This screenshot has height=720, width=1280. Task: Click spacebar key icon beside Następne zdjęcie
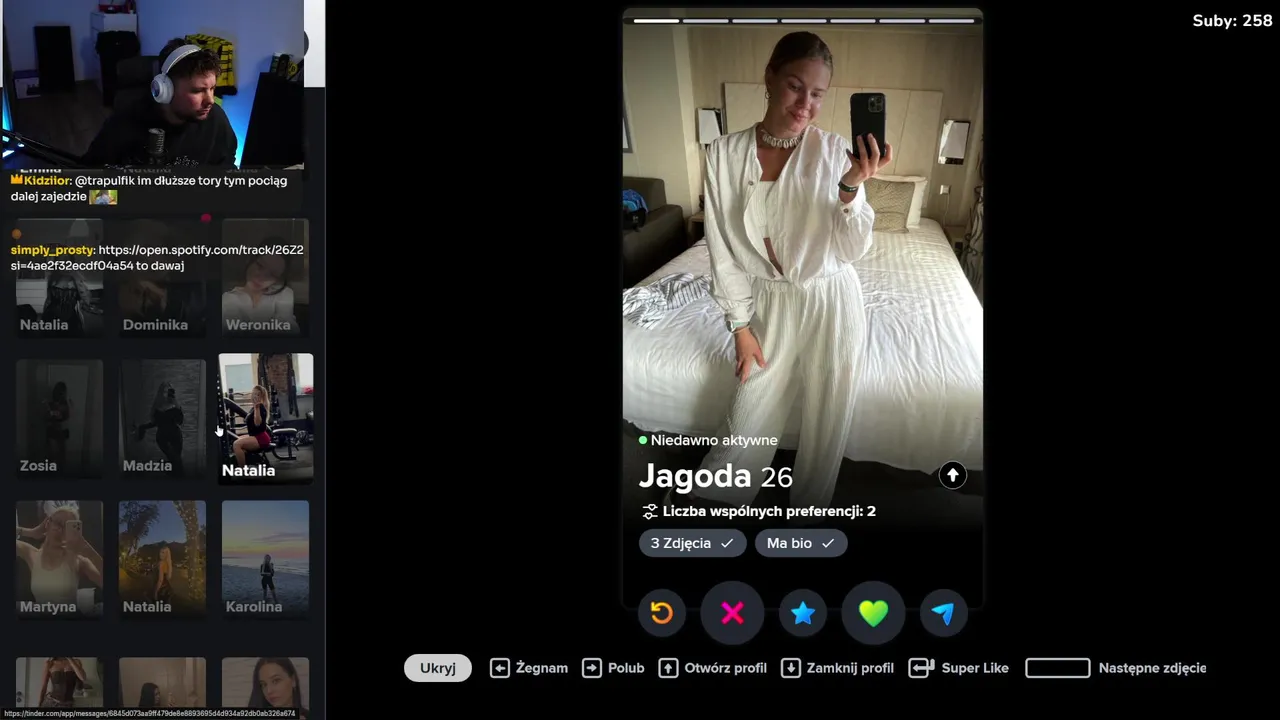click(1058, 668)
